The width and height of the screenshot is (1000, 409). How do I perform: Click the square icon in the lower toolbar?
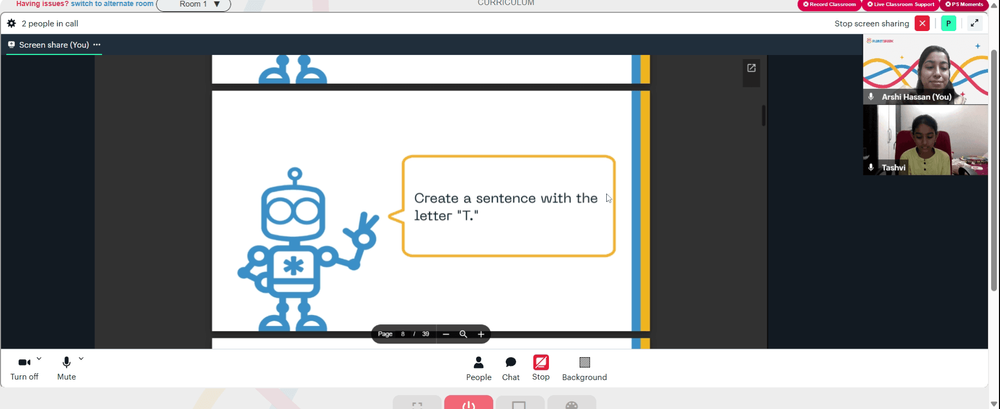[519, 405]
